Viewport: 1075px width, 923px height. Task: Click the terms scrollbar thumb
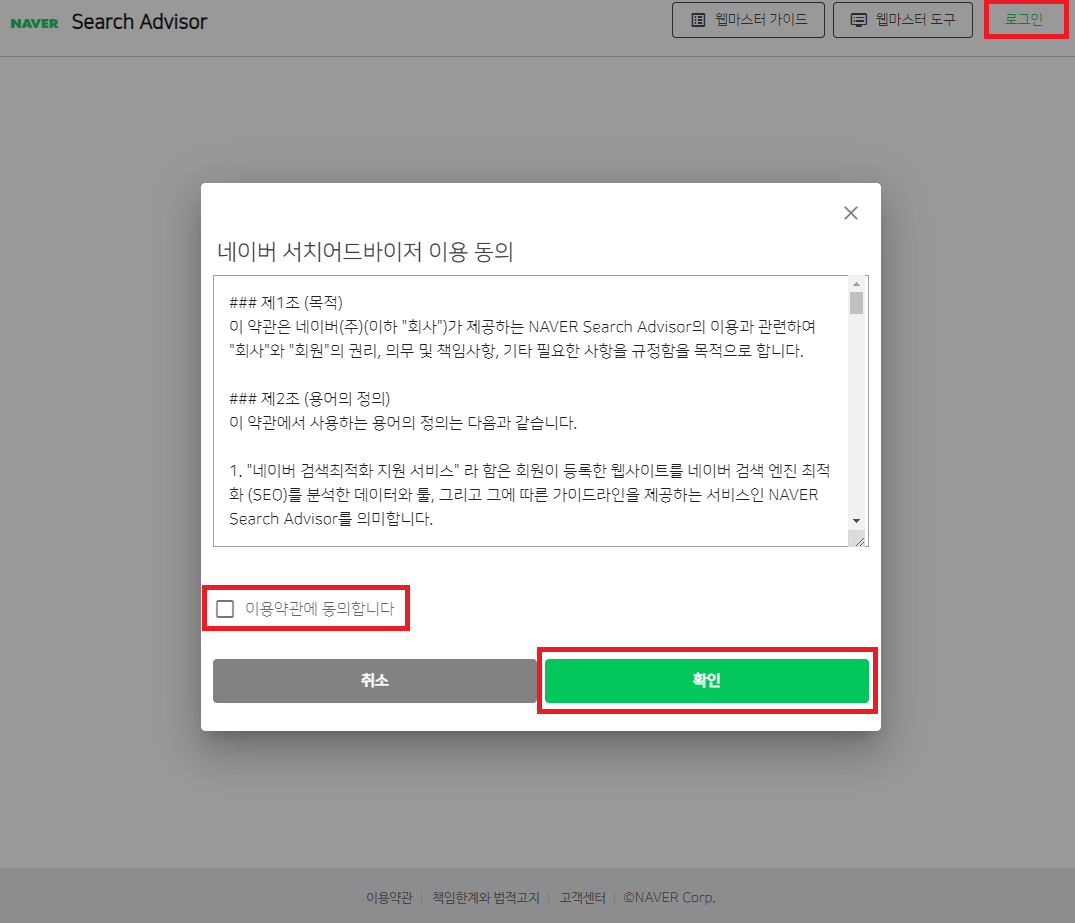pos(856,303)
